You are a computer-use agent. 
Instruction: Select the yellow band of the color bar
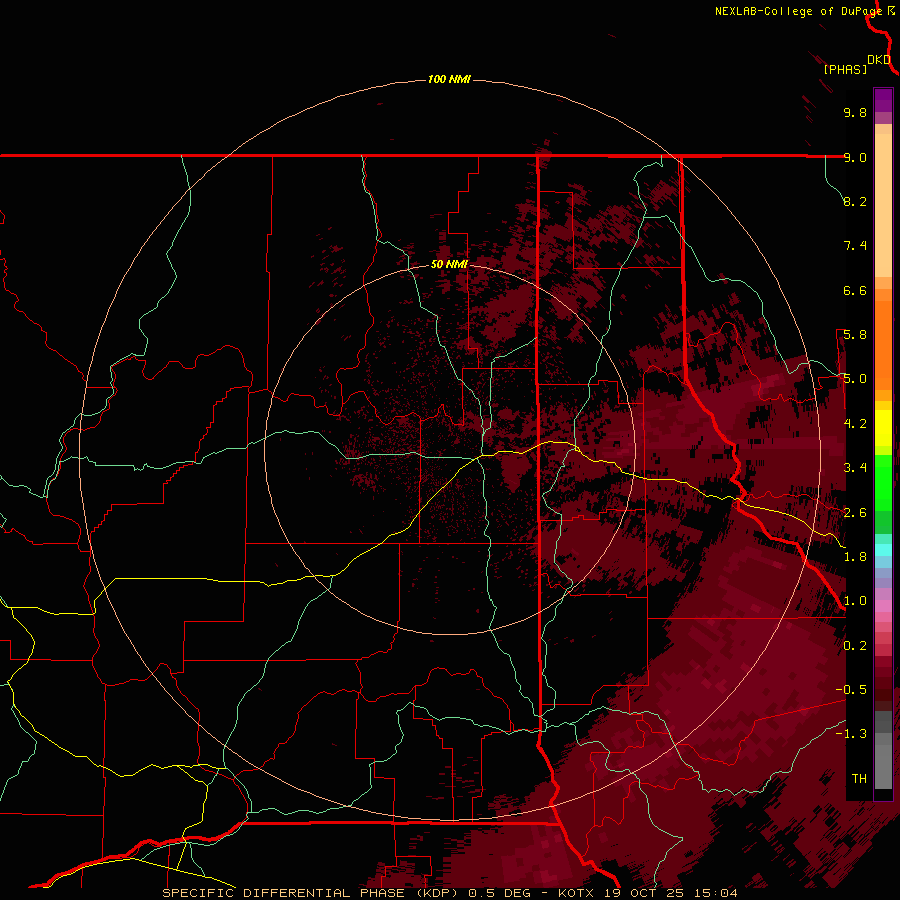[883, 428]
